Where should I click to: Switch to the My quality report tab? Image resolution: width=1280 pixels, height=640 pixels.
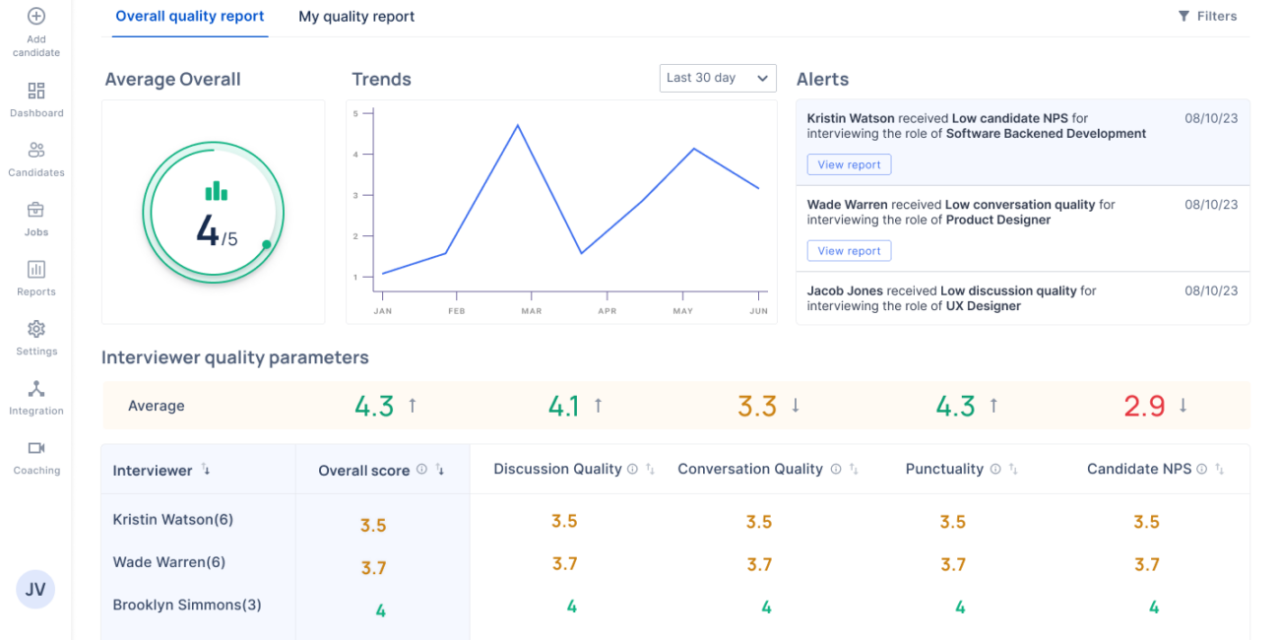356,16
